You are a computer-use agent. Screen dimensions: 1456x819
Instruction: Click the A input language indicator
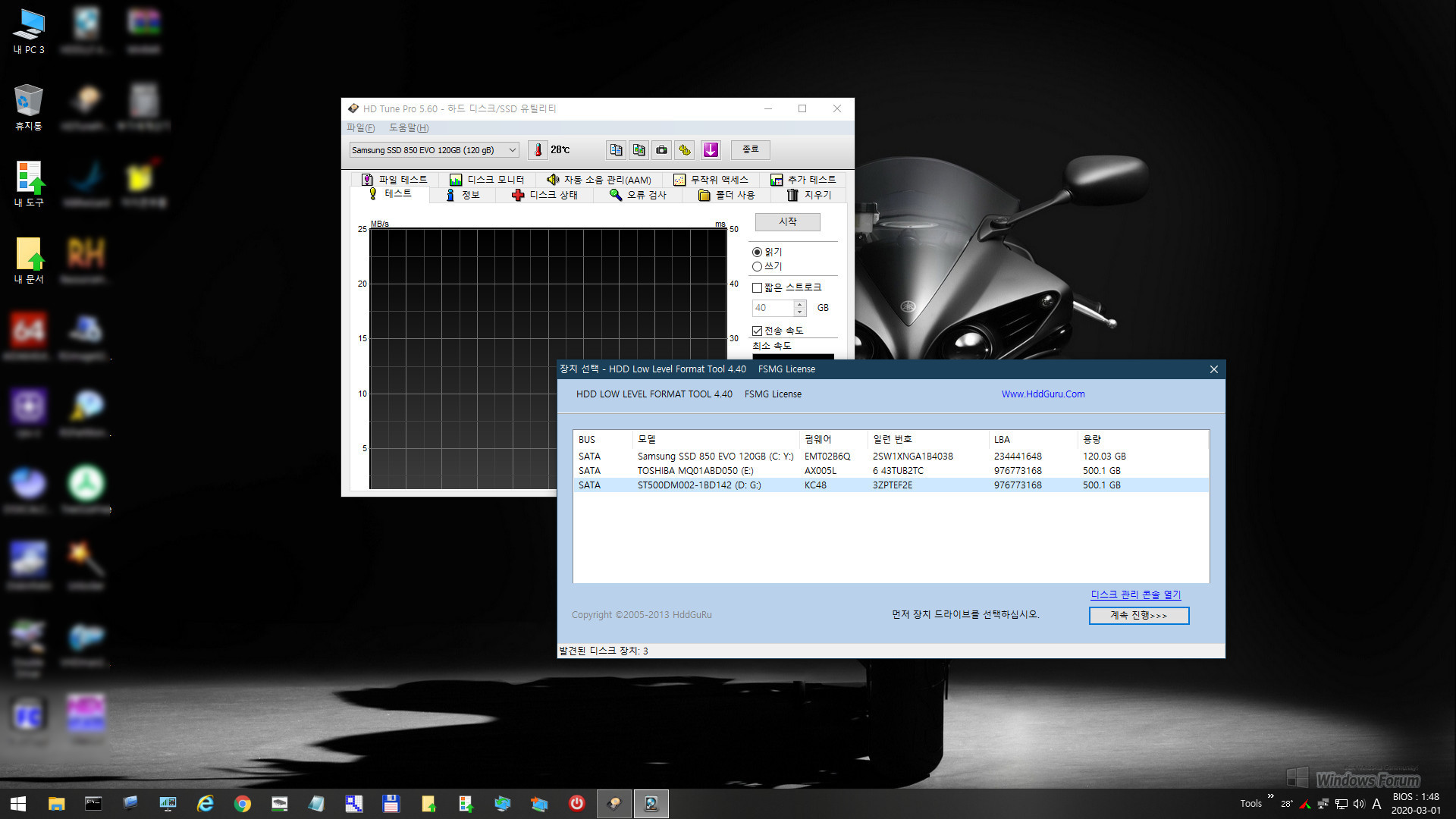[x=1376, y=804]
